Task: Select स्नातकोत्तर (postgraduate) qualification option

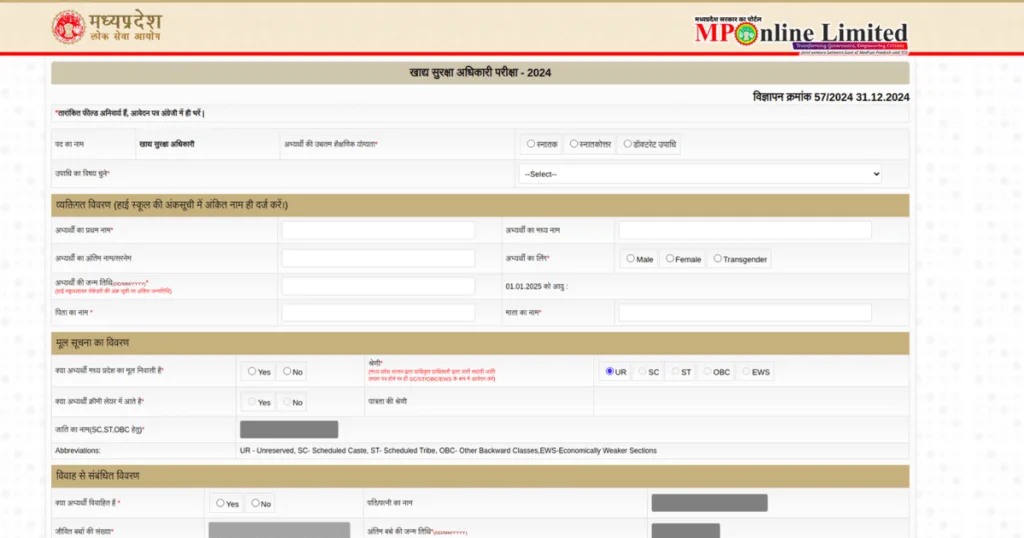Action: coord(574,144)
